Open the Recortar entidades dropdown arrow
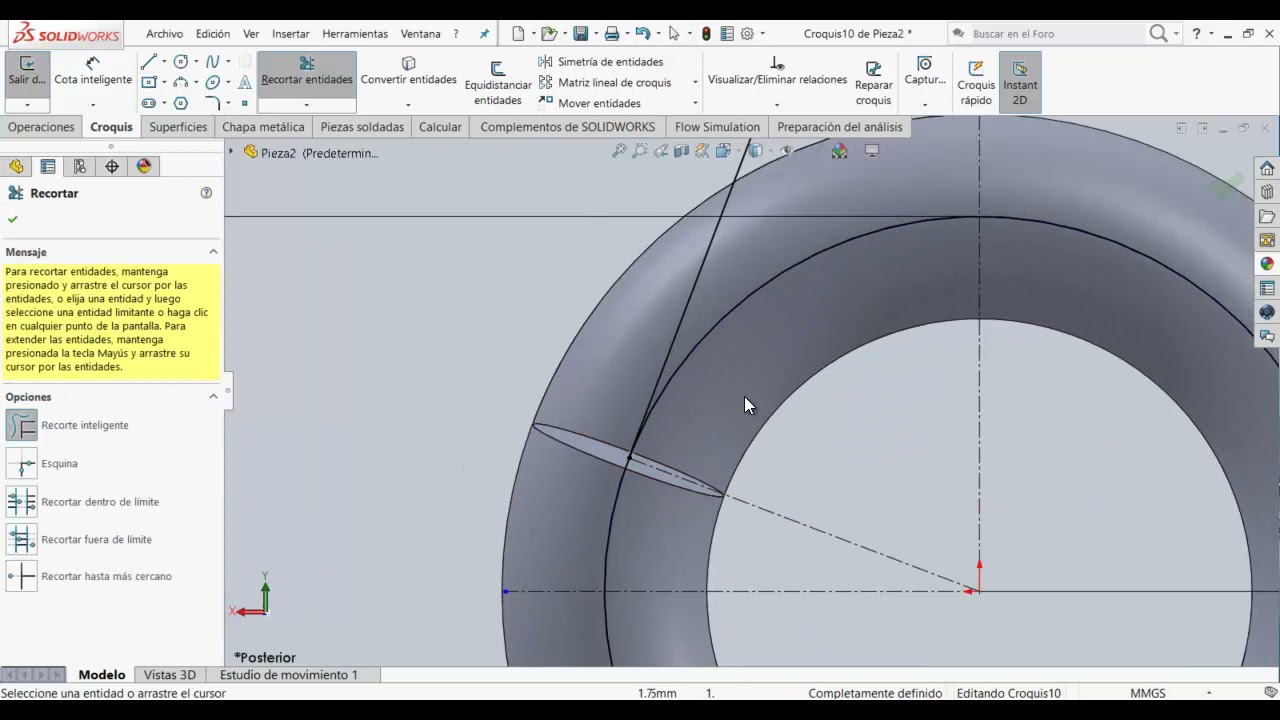1280x720 pixels. [x=307, y=104]
